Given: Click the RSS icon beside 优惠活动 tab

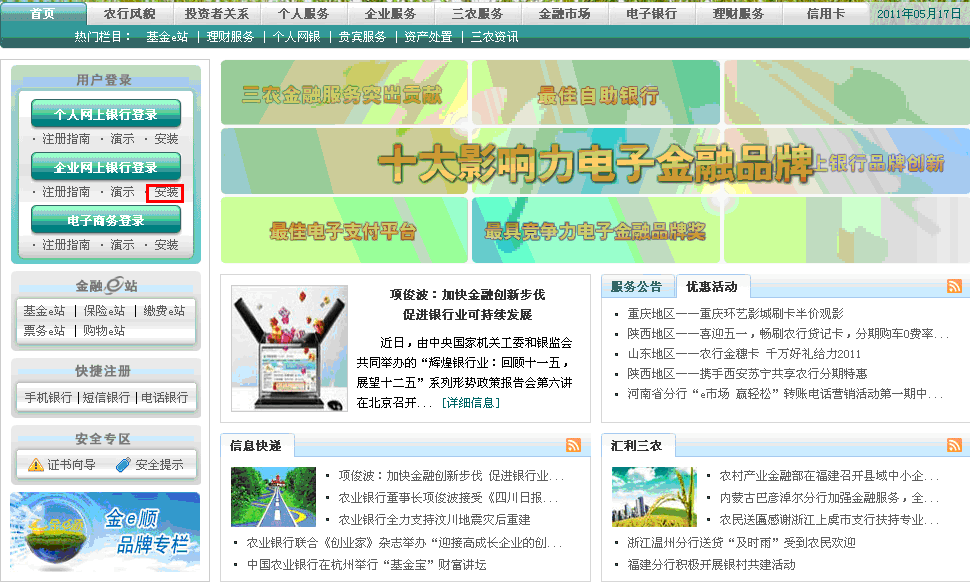Looking at the screenshot, I should point(953,285).
